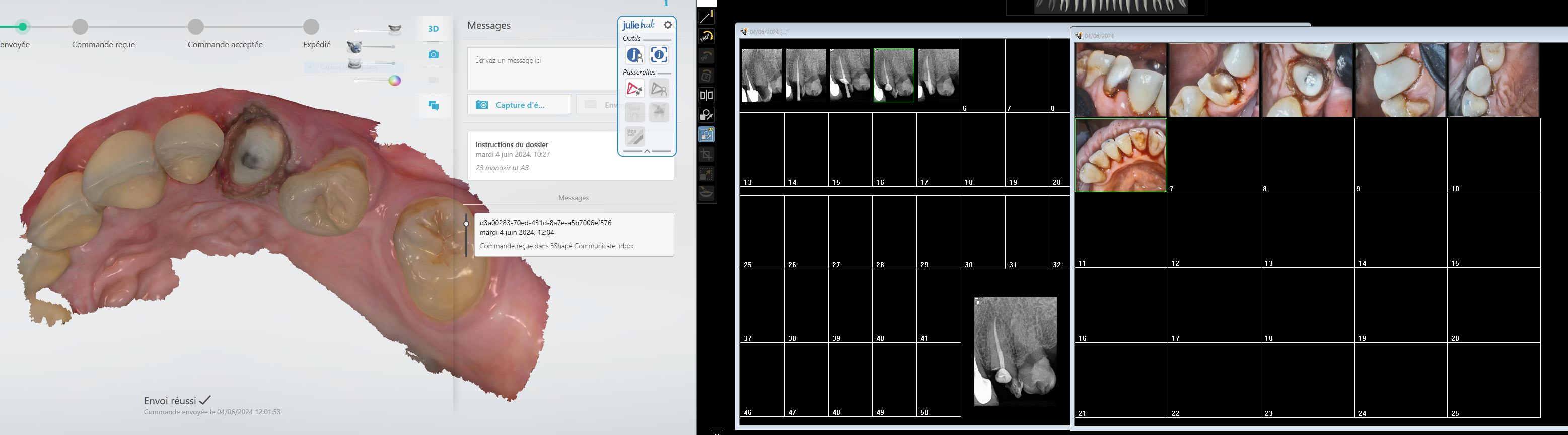
Task: Open Julie Hub settings gear
Action: pyautogui.click(x=668, y=25)
